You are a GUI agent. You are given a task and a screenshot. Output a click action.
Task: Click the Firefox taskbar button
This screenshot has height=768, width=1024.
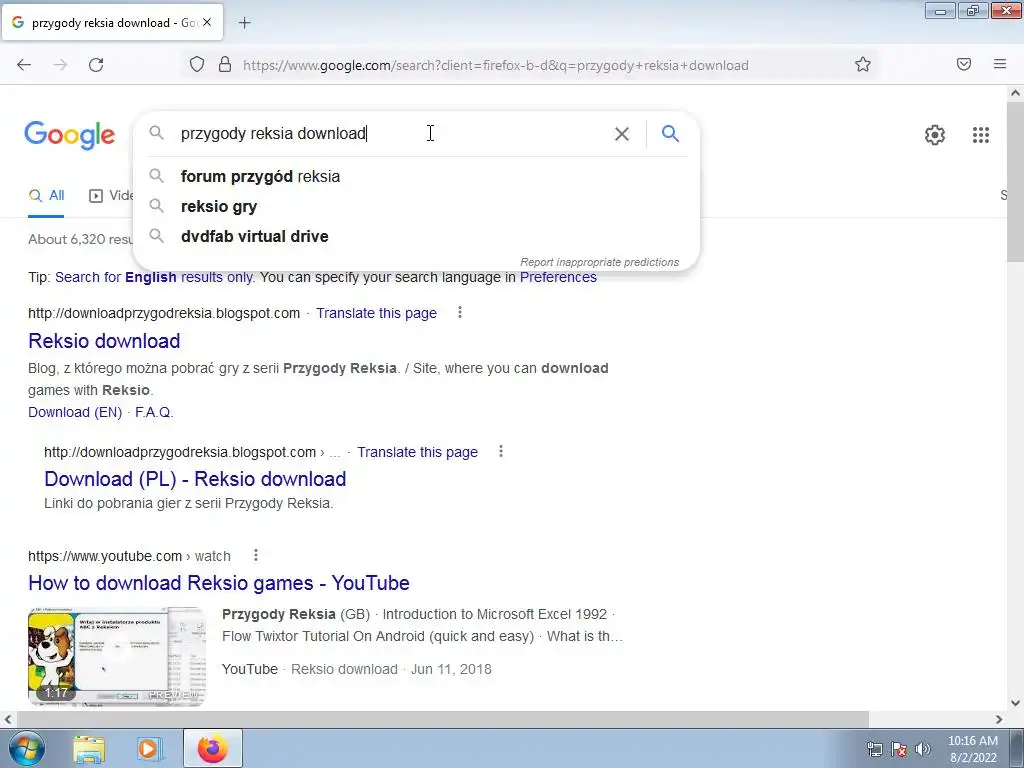[213, 748]
